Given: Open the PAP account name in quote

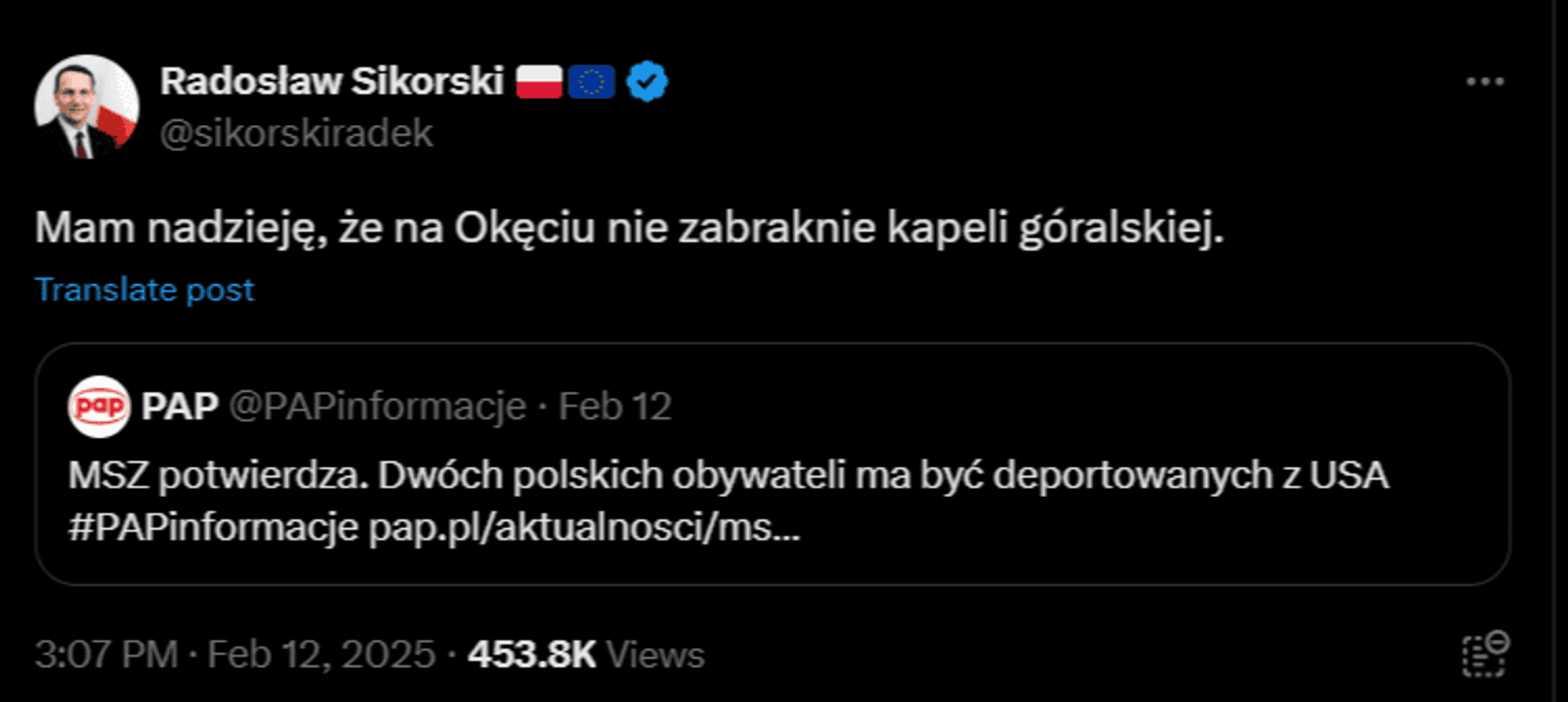Looking at the screenshot, I should click(180, 407).
